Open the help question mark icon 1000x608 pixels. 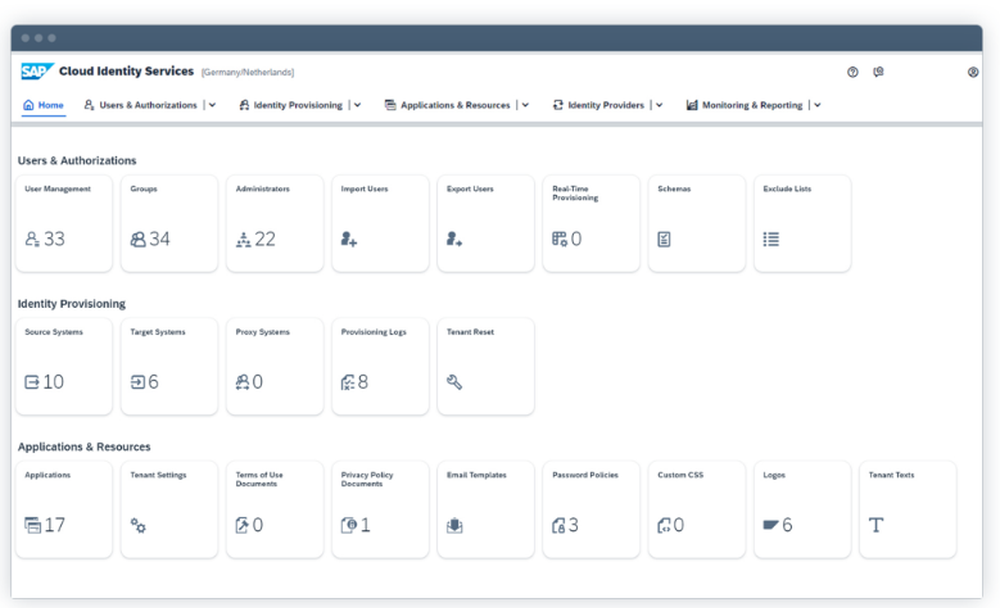coord(852,71)
